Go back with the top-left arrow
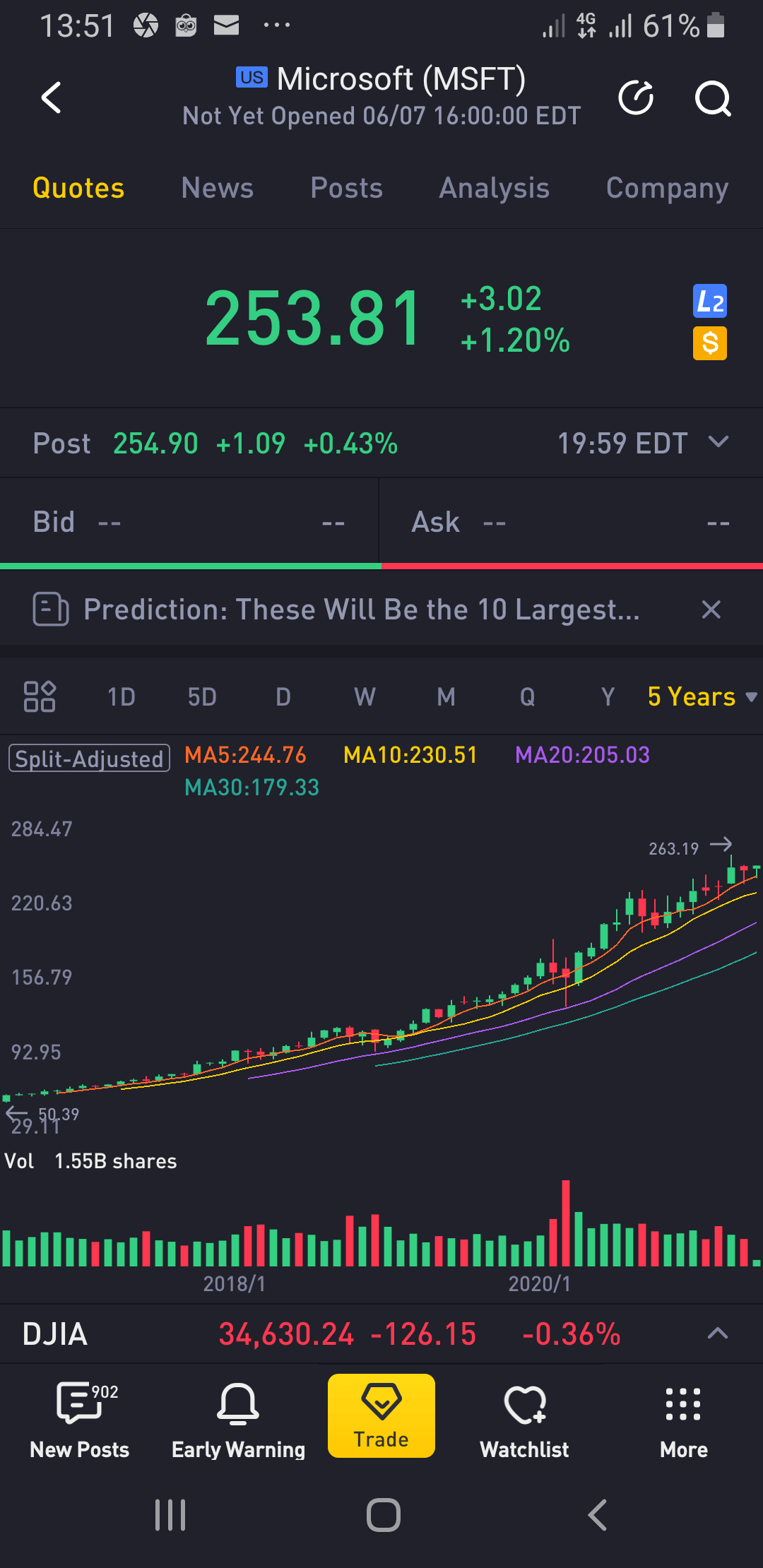Image resolution: width=763 pixels, height=1568 pixels. point(51,98)
